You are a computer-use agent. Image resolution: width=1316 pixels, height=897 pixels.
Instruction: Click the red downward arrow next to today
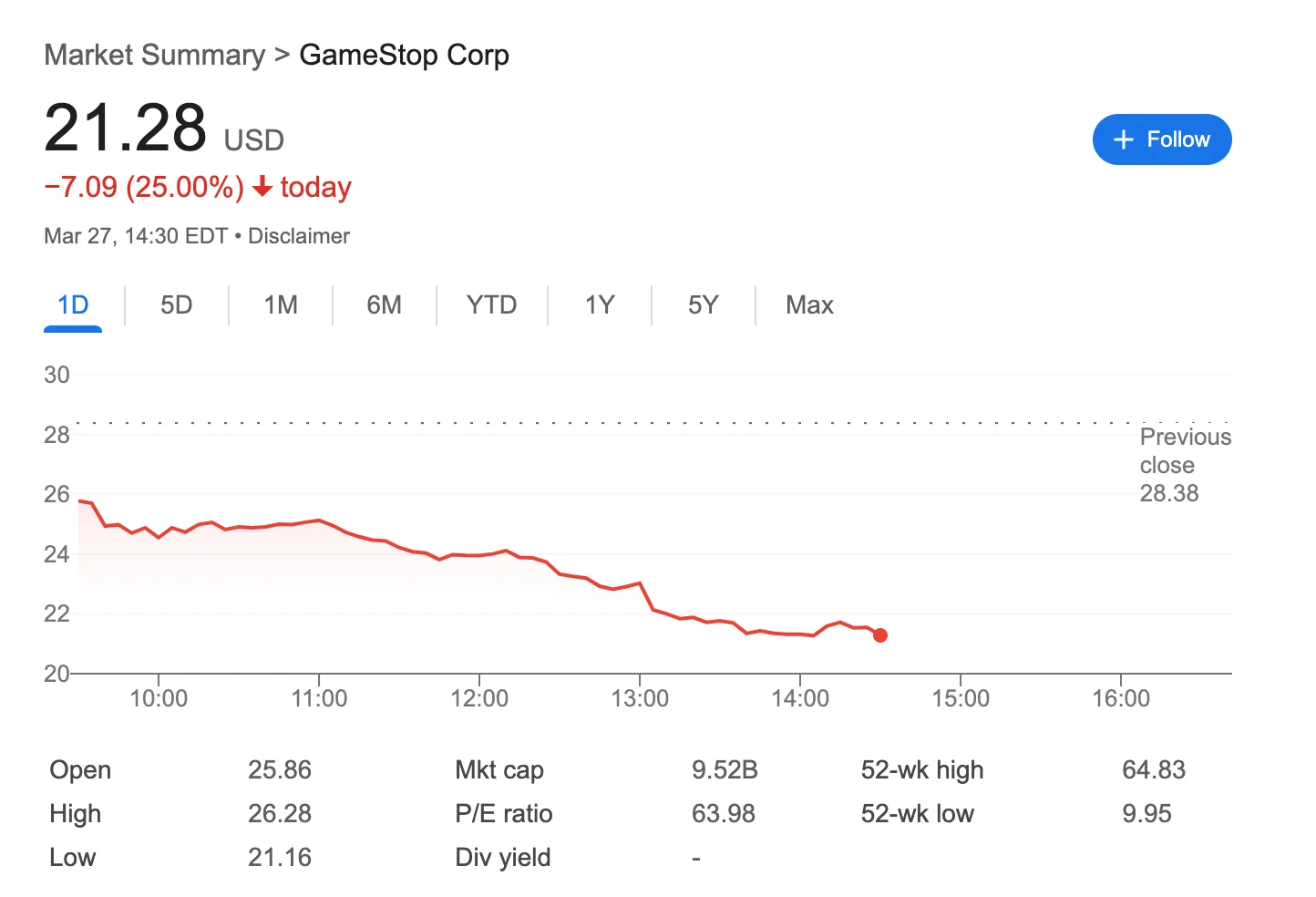tap(262, 187)
